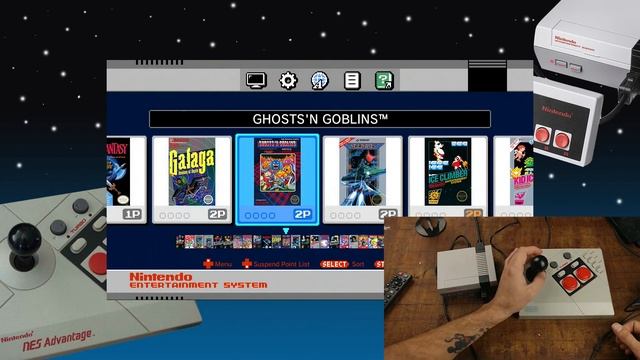640x360 pixels.
Task: Select the Ice Climber game cover
Action: pyautogui.click(x=448, y=171)
